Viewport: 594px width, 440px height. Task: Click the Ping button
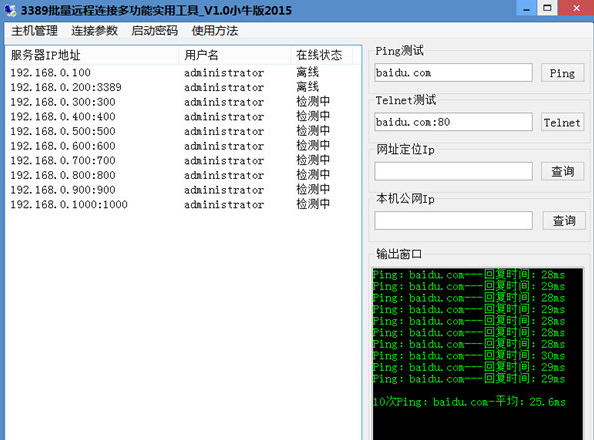[x=562, y=73]
